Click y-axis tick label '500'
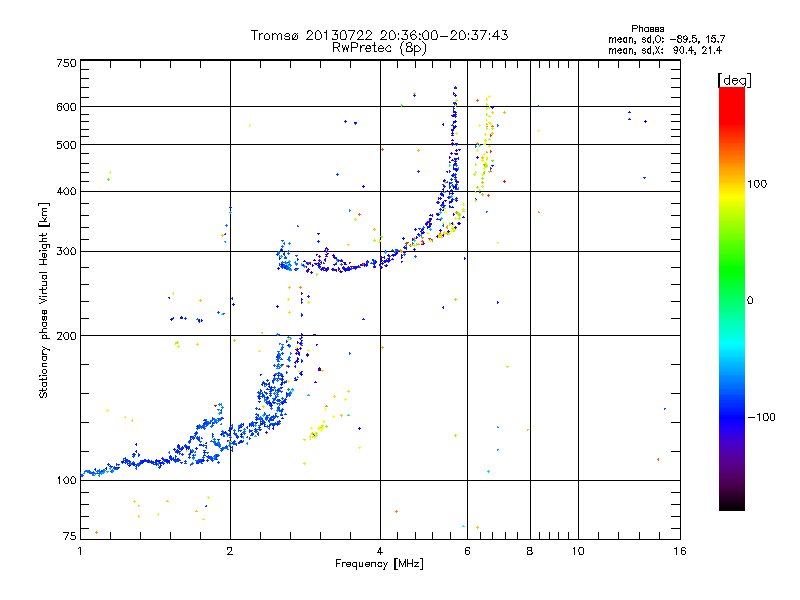This screenshot has height=600, width=800. click(x=66, y=145)
